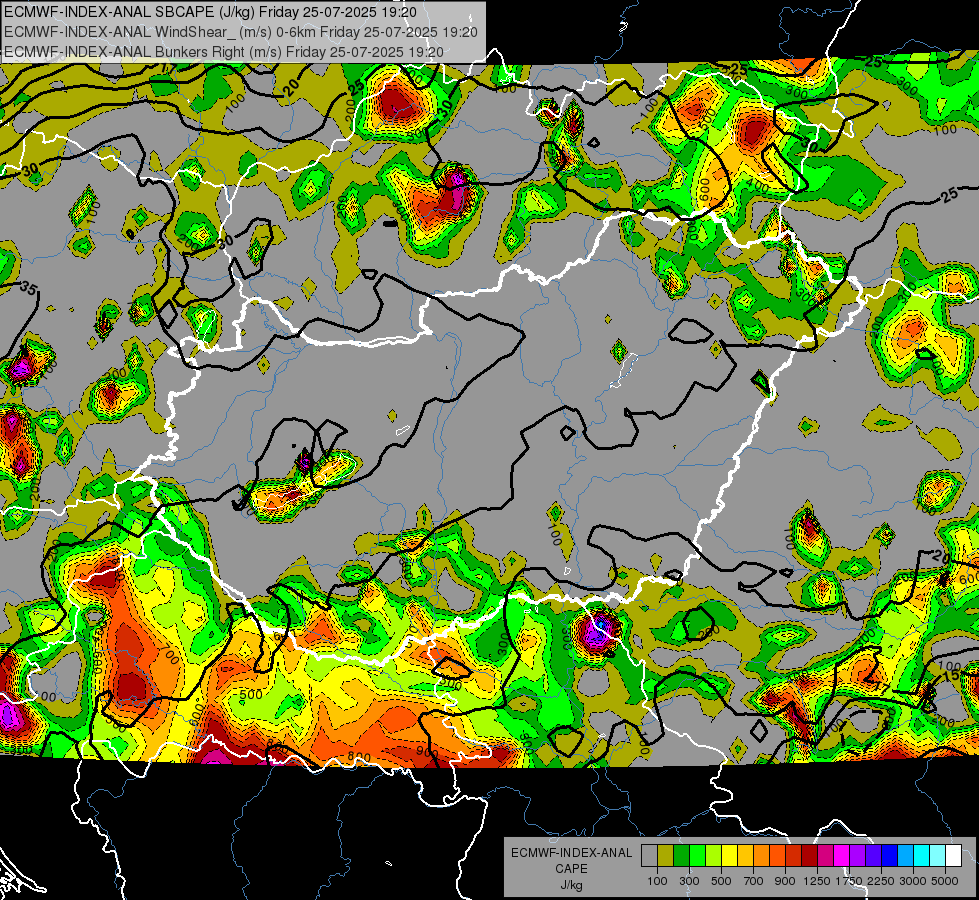Select the SBCAPE title line at top
The width and height of the screenshot is (979, 900).
point(210,12)
